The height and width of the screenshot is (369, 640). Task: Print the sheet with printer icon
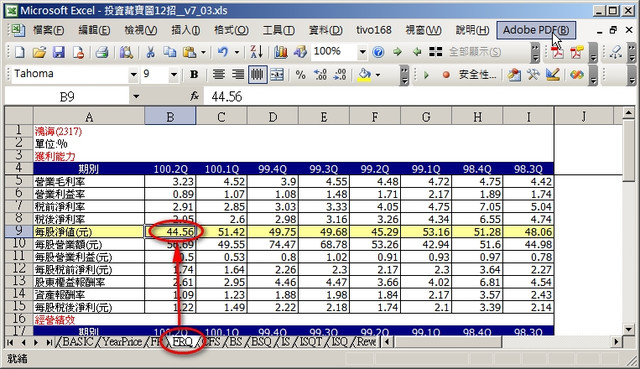click(102, 52)
